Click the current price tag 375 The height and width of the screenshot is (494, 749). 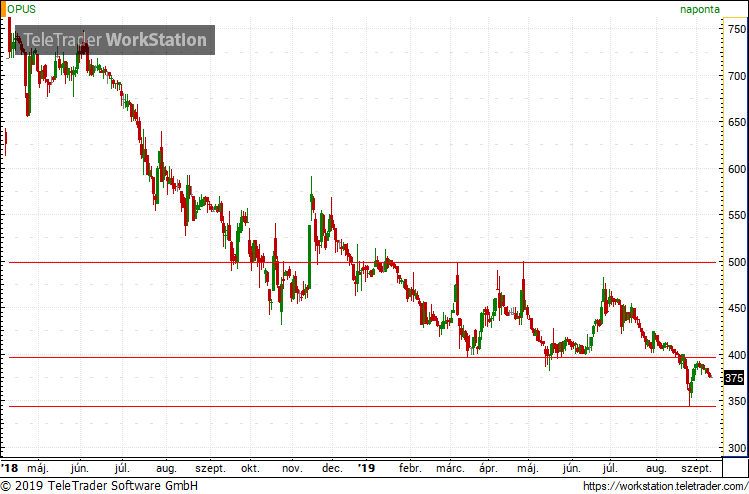[734, 378]
